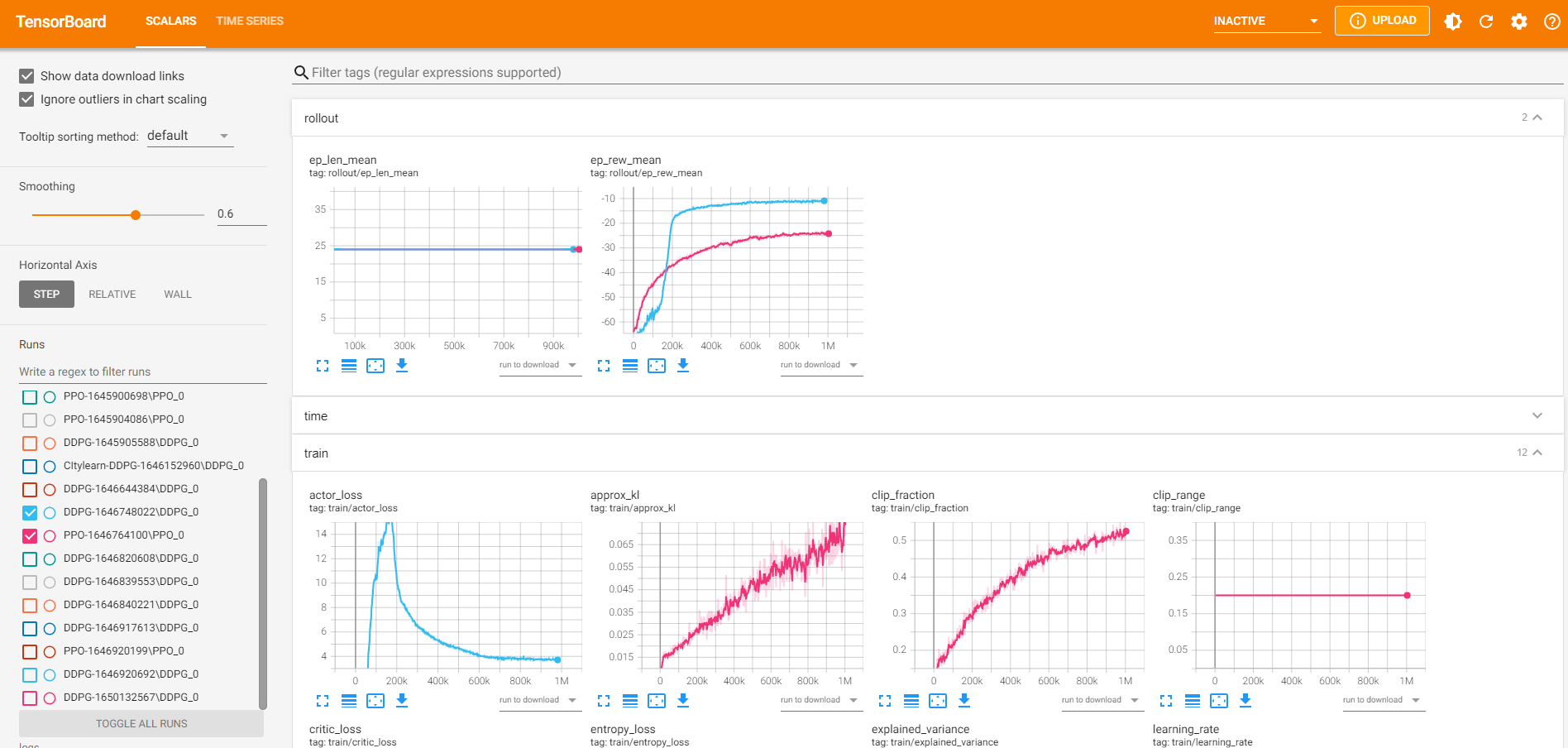1568x748 pixels.
Task: Fit domain to data on clip_fraction
Action: [x=938, y=701]
